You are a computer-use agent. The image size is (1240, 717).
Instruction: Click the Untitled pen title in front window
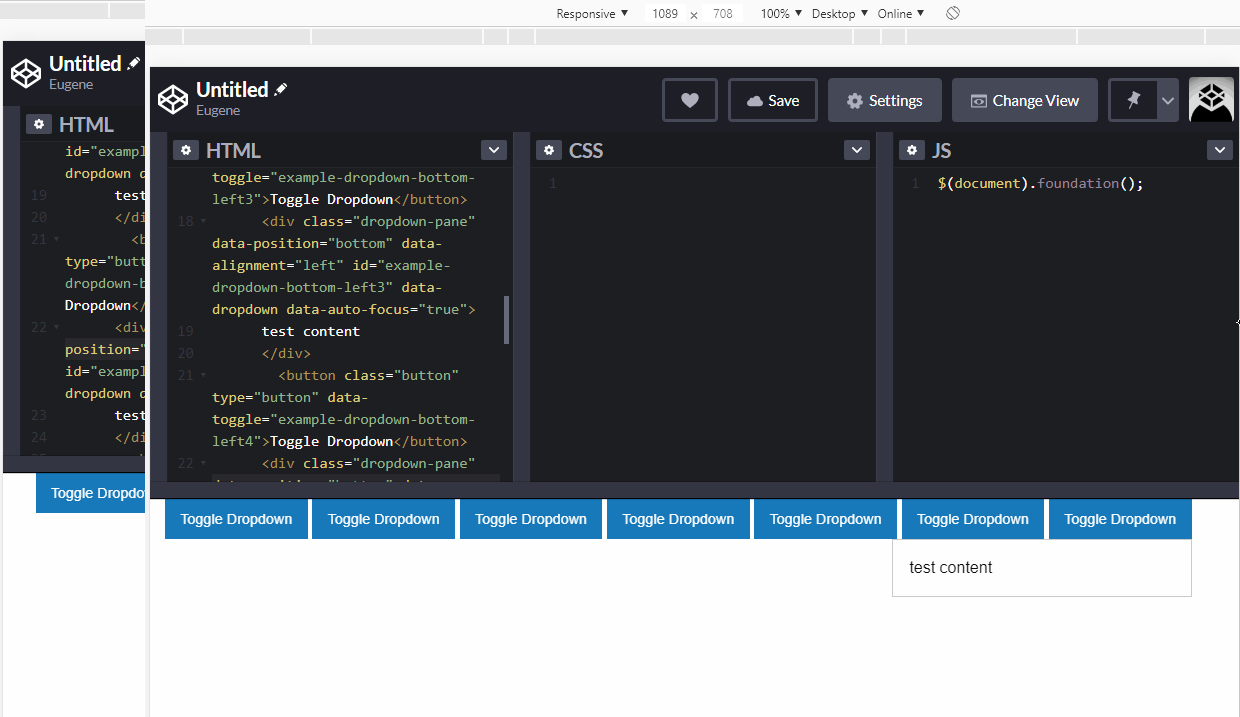[232, 89]
